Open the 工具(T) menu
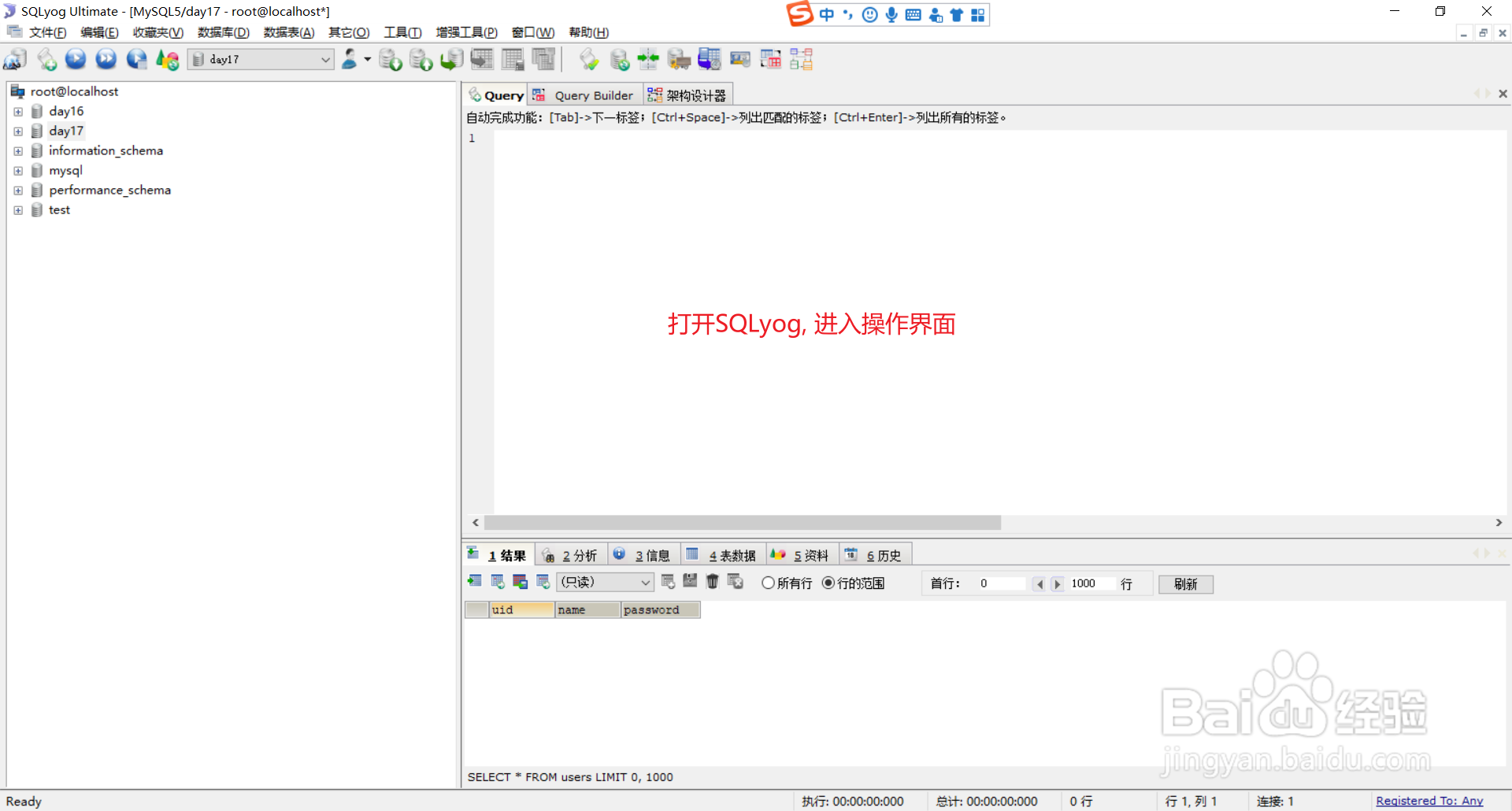 click(x=402, y=32)
